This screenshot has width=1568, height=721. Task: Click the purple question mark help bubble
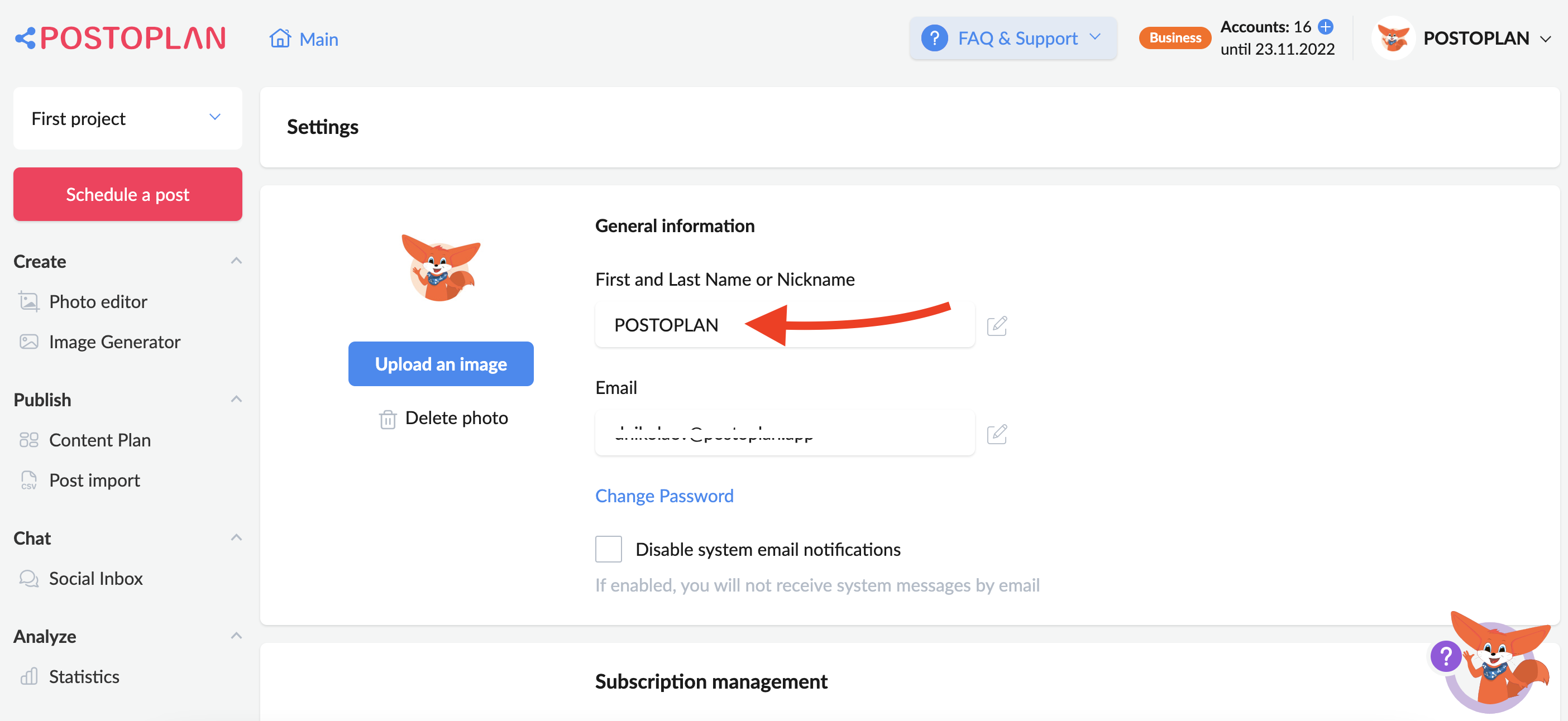tap(1446, 656)
